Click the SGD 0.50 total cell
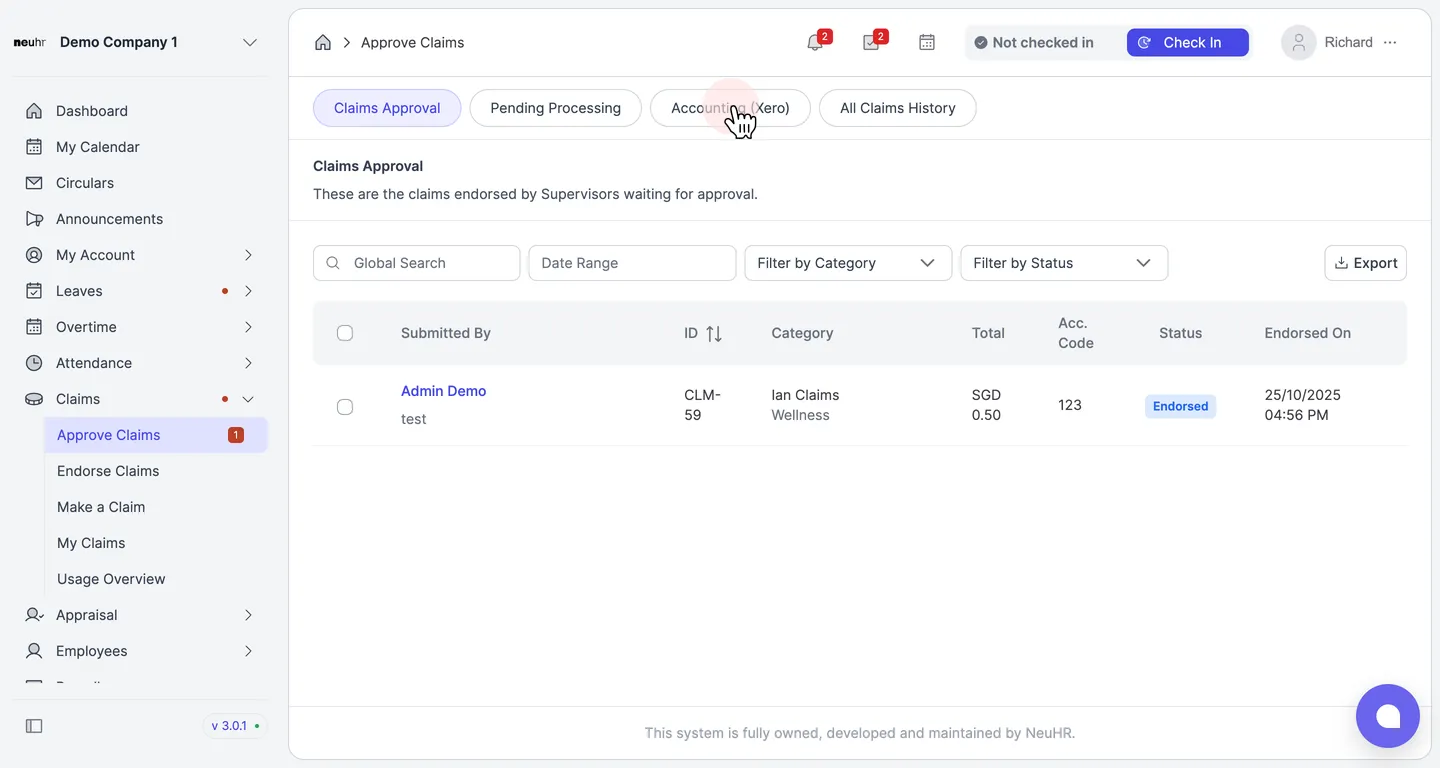1440x768 pixels. [x=986, y=405]
